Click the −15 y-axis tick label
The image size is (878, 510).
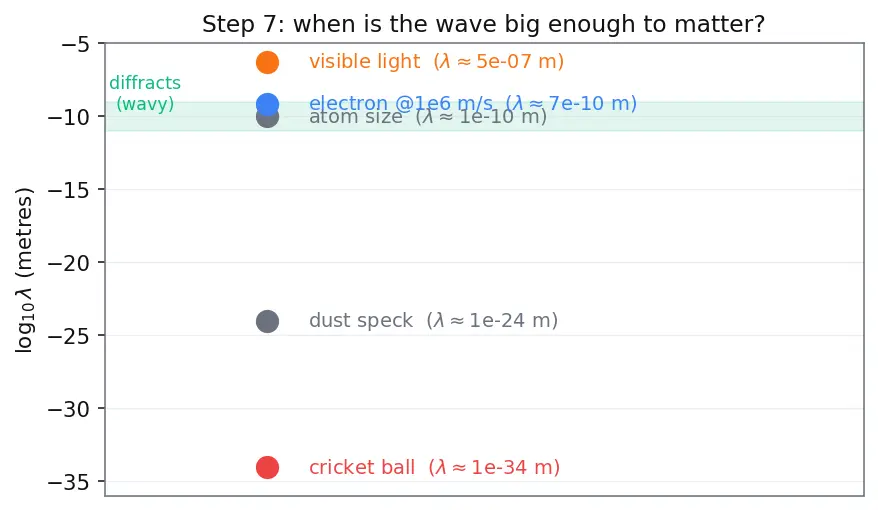click(x=68, y=191)
